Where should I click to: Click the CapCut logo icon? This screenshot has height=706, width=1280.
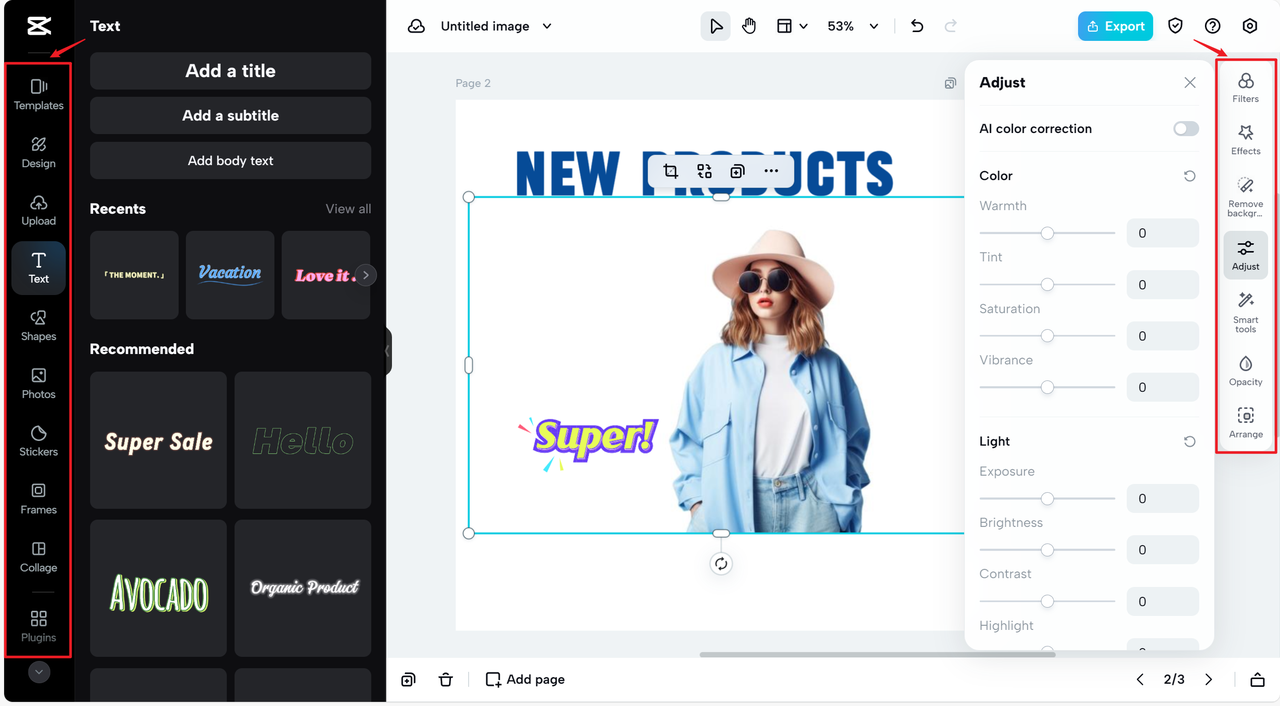(x=39, y=26)
